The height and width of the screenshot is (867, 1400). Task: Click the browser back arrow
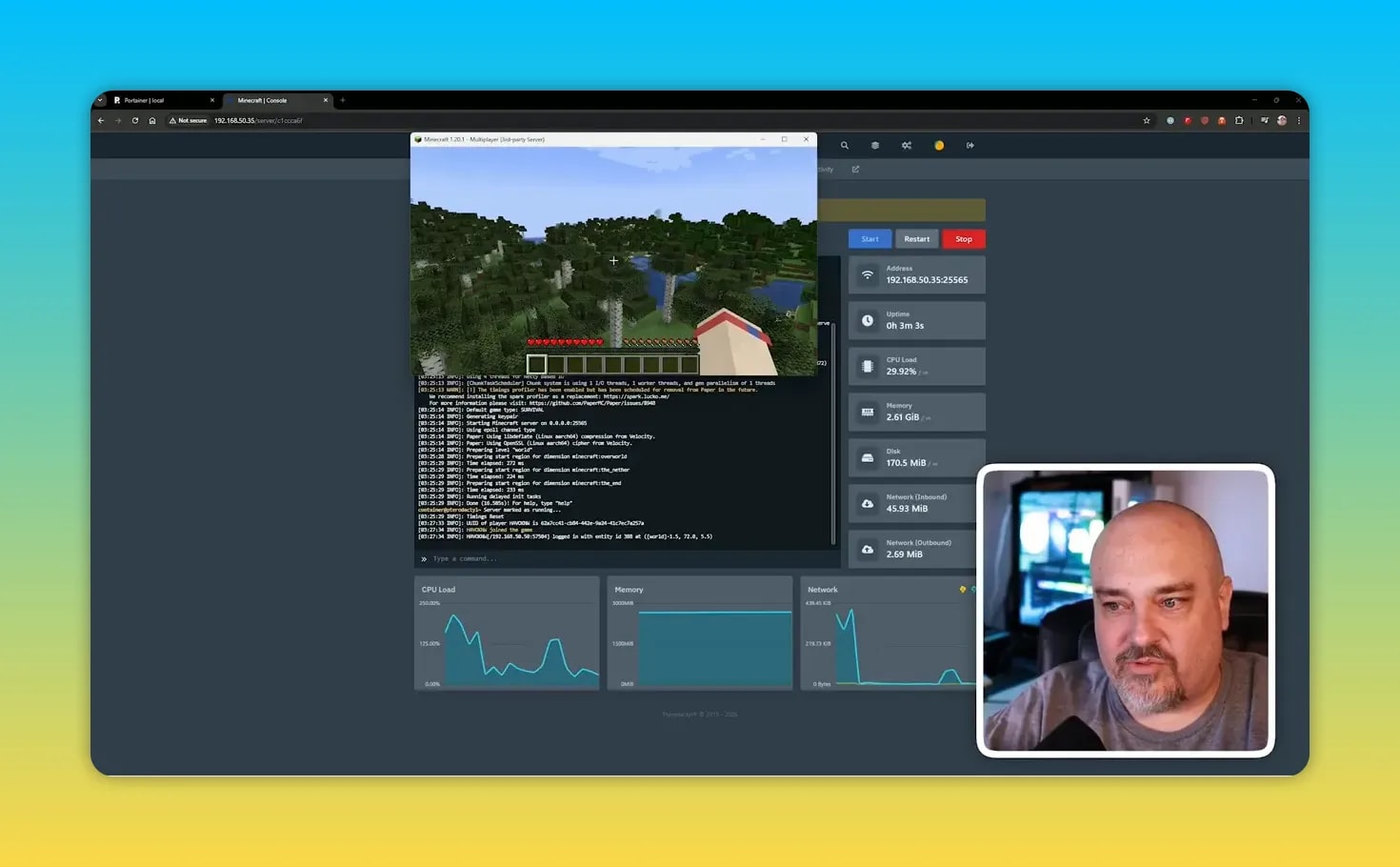tap(101, 121)
